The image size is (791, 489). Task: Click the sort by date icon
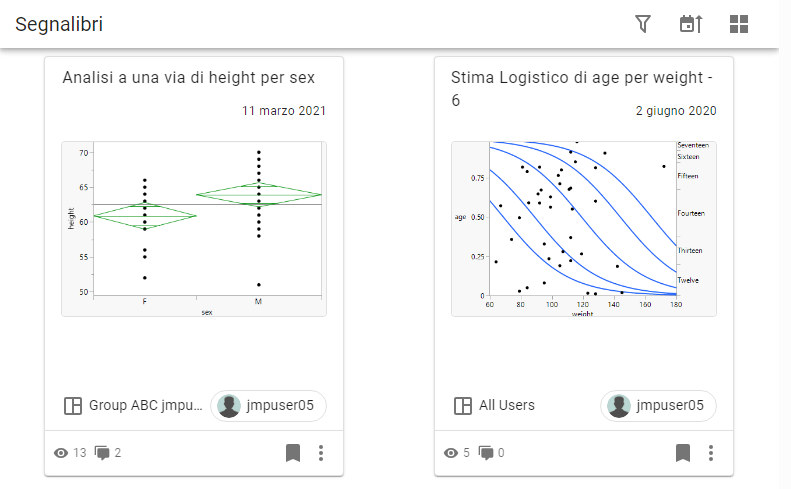[691, 25]
